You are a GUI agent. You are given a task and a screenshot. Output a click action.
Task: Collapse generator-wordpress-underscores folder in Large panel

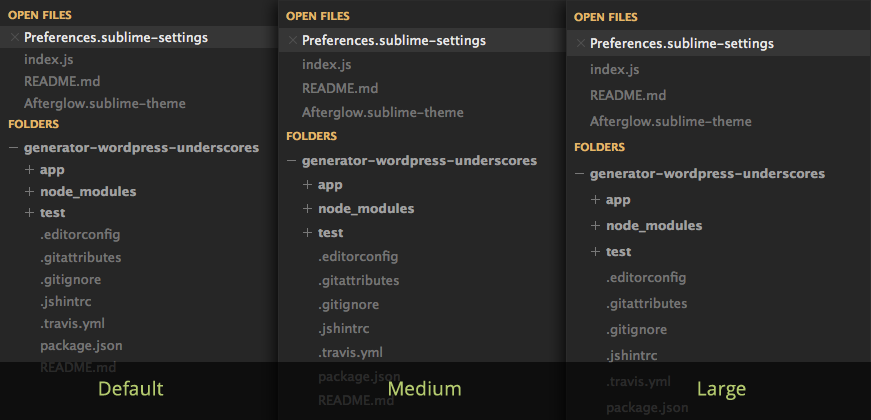point(579,174)
